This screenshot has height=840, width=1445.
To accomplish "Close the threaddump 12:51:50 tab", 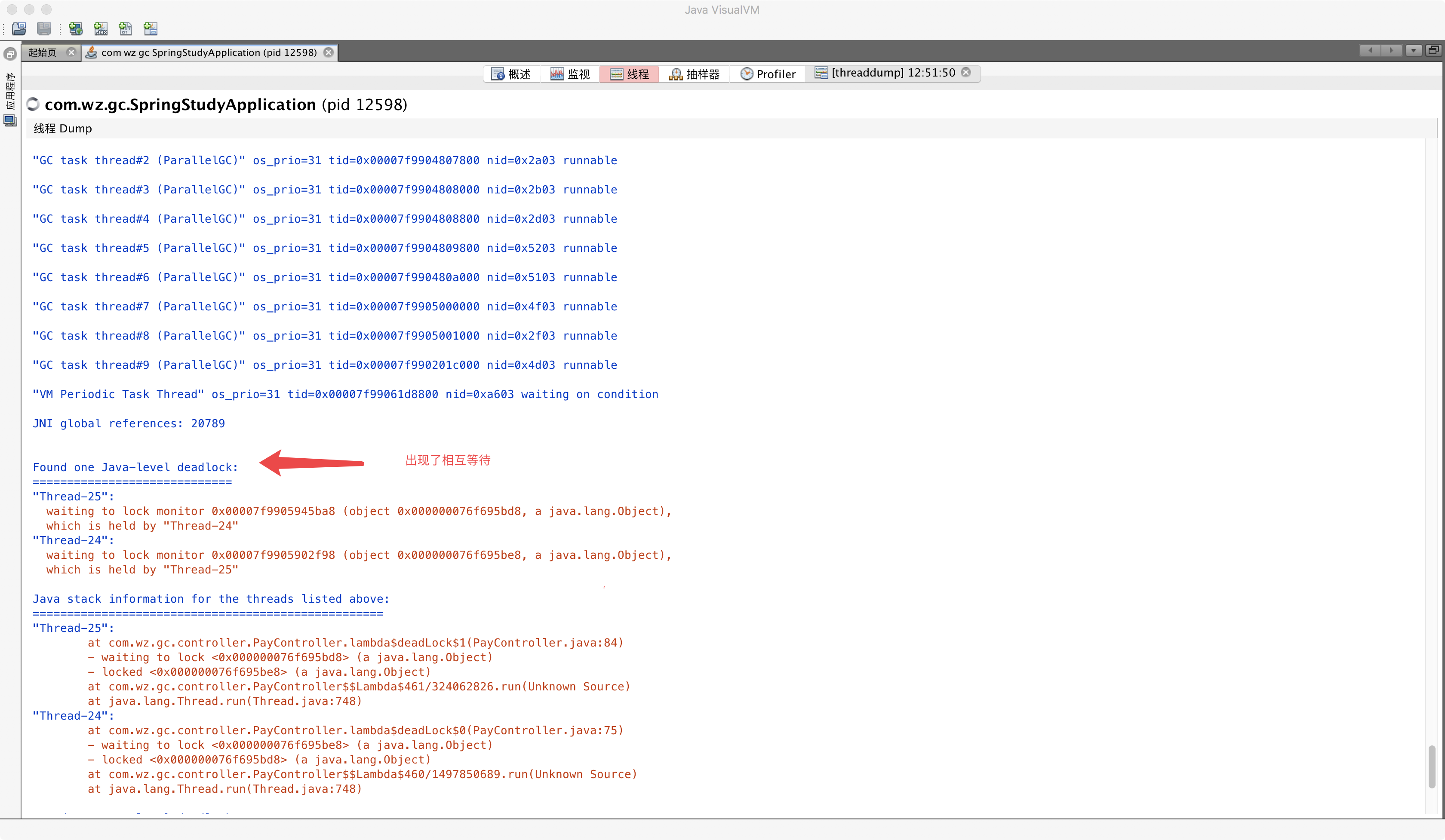I will [x=966, y=72].
